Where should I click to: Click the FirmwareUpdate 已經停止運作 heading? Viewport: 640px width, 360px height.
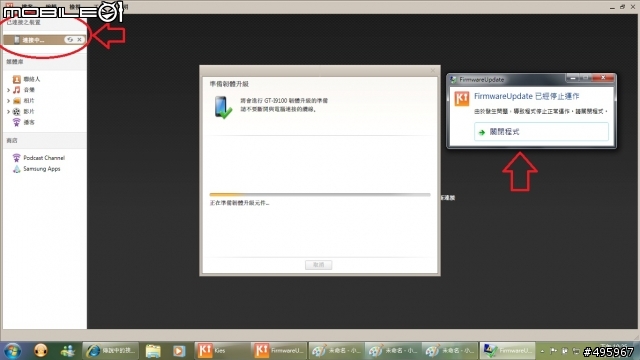point(527,96)
